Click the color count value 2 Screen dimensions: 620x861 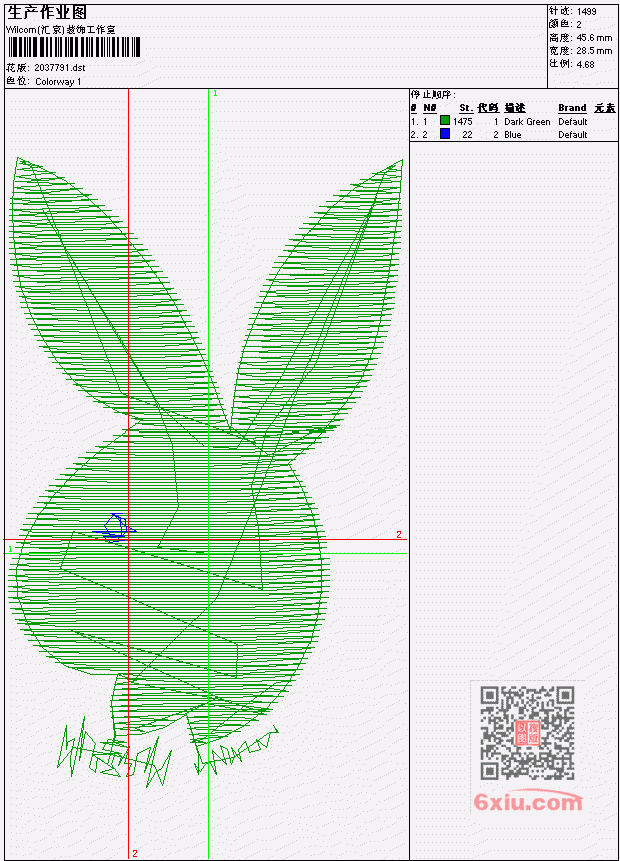pos(579,25)
